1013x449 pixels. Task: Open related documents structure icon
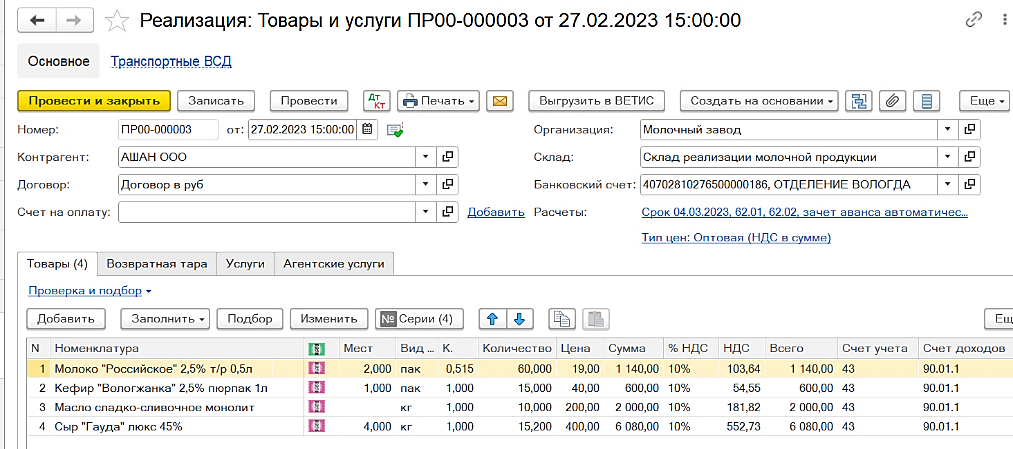point(859,101)
